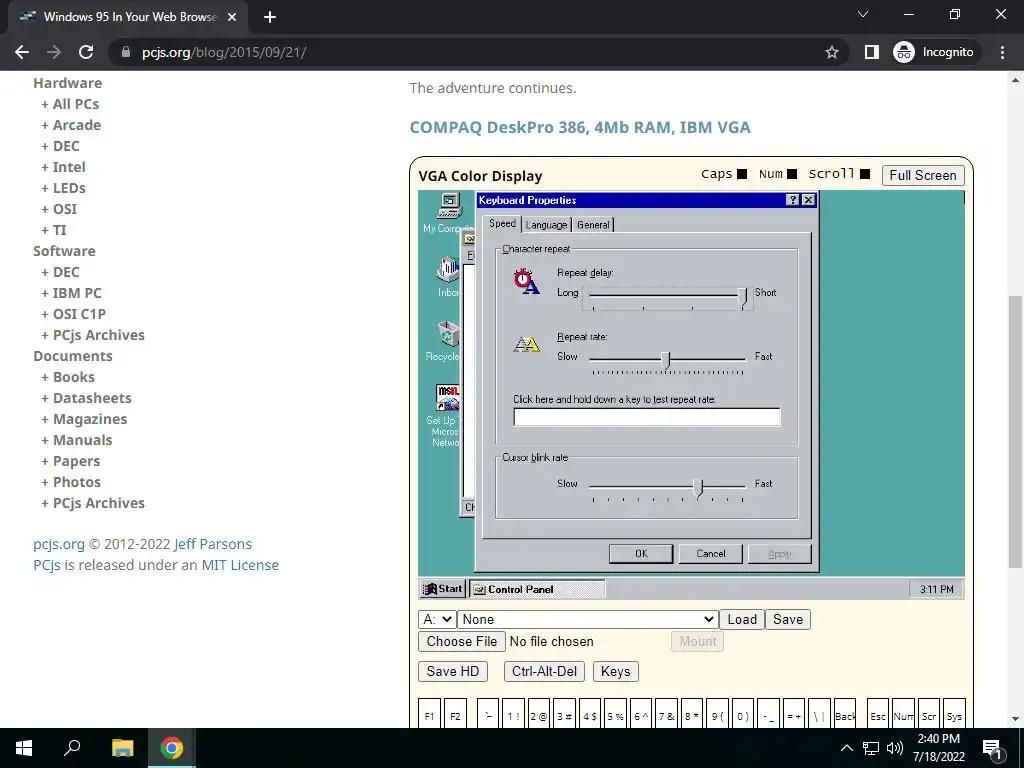The height and width of the screenshot is (768, 1024).
Task: Open the MSN setup desktop icon
Action: (448, 397)
